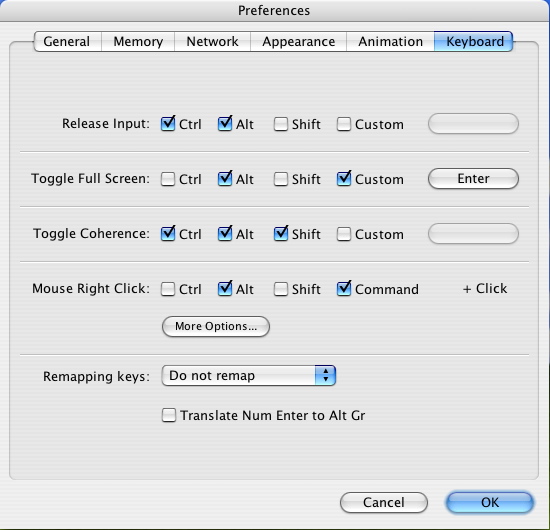This screenshot has width=550, height=530.
Task: Enable Custom key for Release Input
Action: click(344, 124)
